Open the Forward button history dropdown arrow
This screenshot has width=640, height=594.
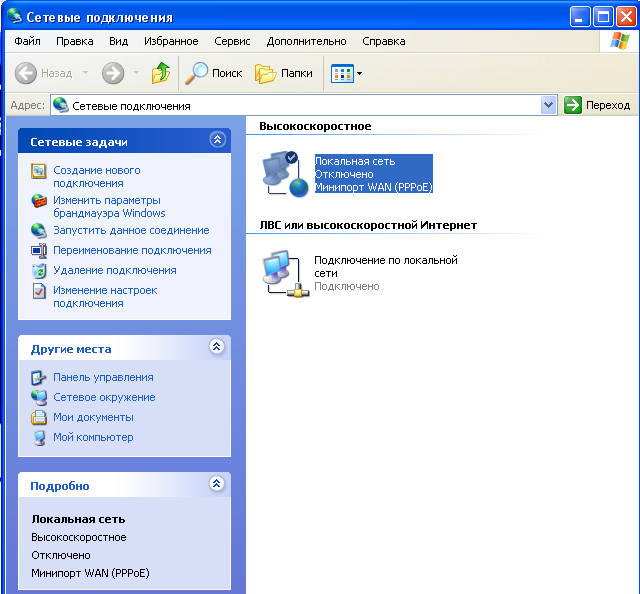pos(136,73)
